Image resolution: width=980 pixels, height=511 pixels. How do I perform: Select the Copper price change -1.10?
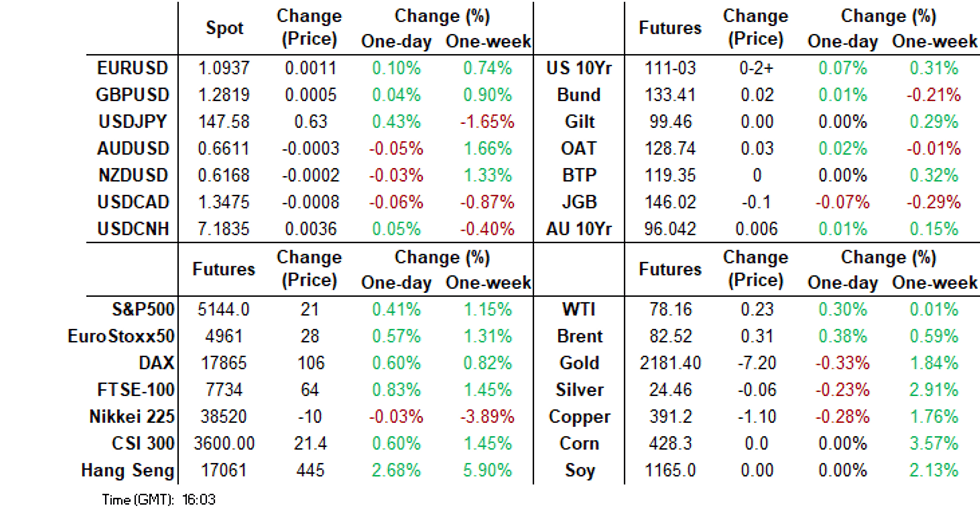click(755, 416)
